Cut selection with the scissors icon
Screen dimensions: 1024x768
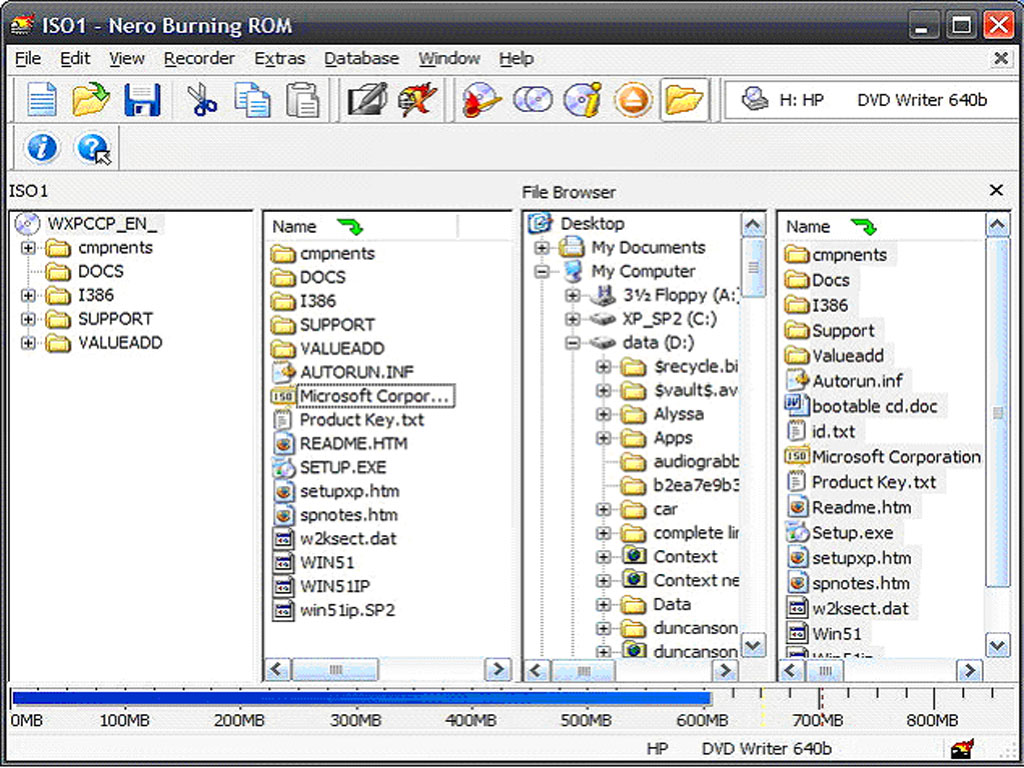pyautogui.click(x=202, y=100)
